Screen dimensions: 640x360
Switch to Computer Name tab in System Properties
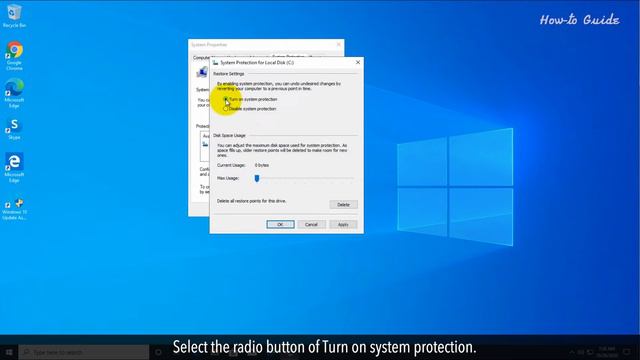coord(202,58)
